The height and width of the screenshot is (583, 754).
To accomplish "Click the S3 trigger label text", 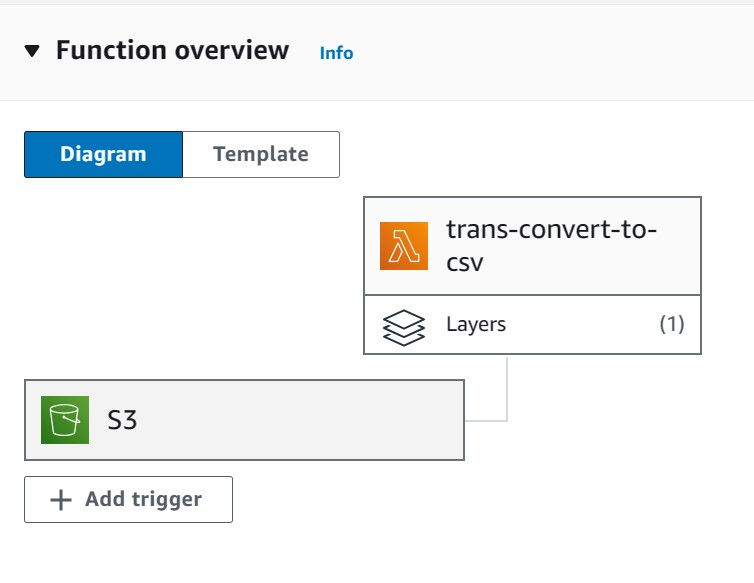I will [x=122, y=420].
